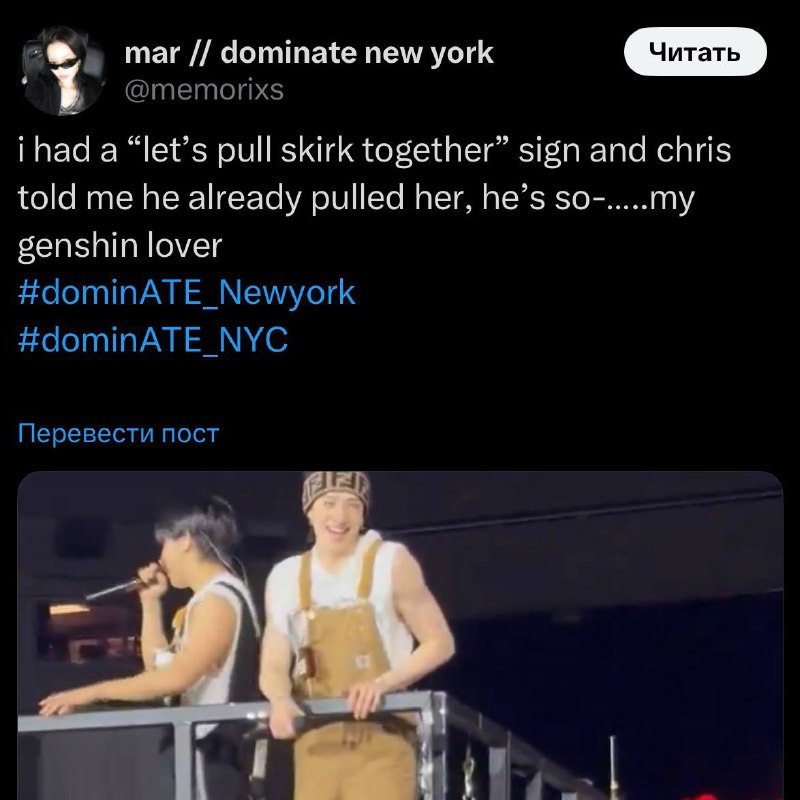Open the profile avatar of mar
The height and width of the screenshot is (800, 800).
tap(64, 70)
